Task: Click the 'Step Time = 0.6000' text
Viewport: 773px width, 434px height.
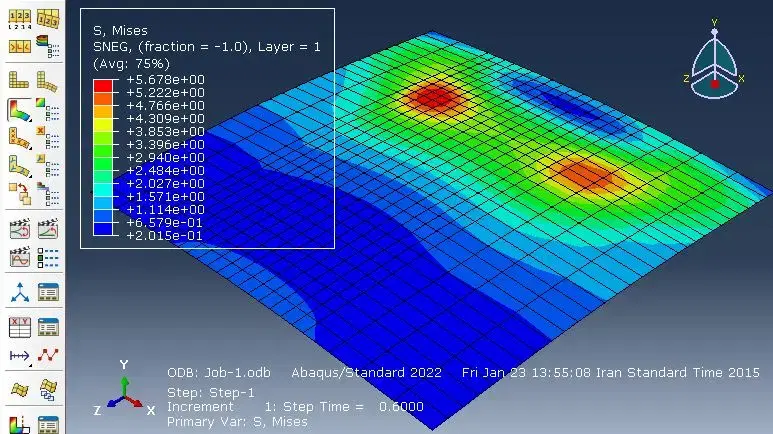Action: (353, 407)
